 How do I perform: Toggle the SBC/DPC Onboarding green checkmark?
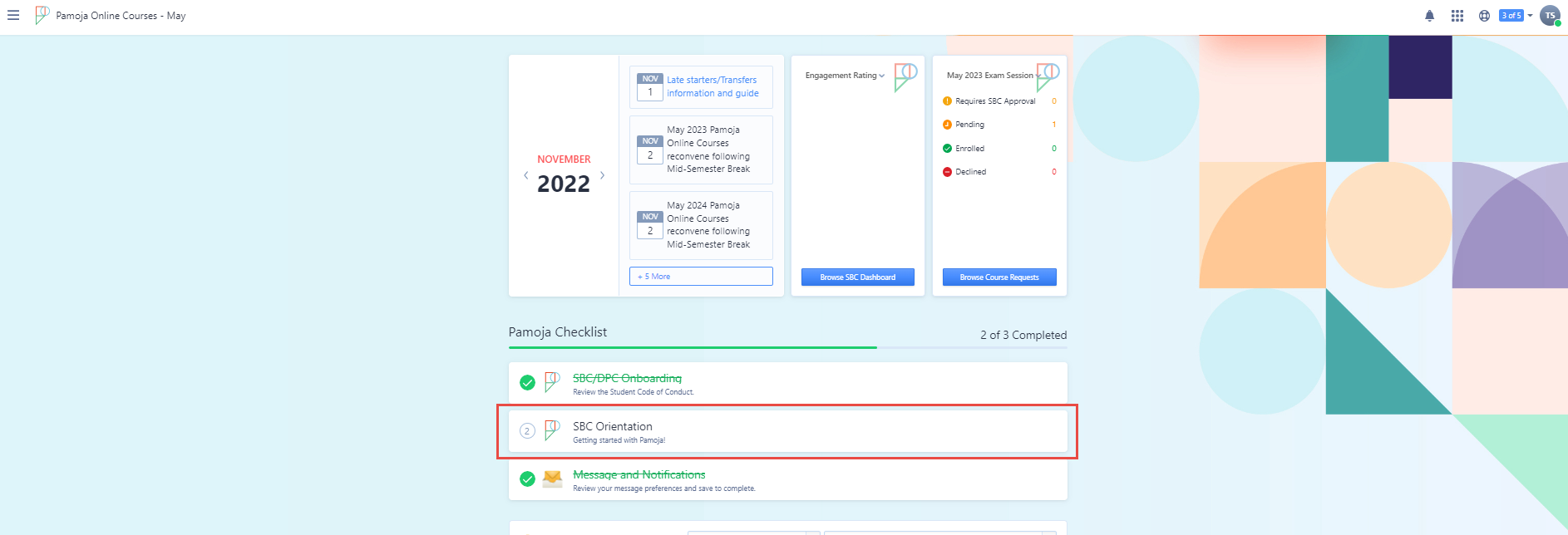click(527, 383)
